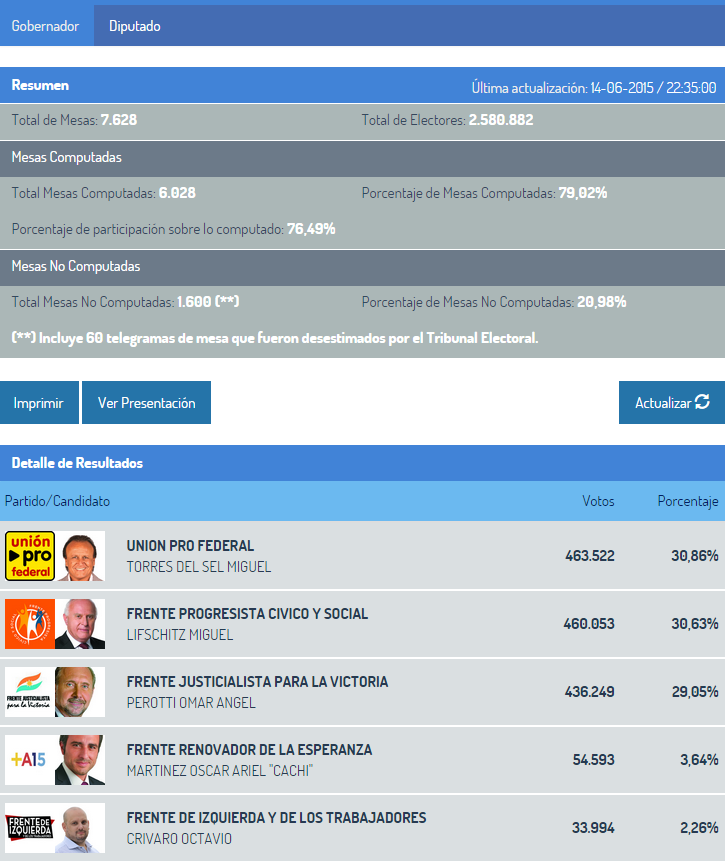725x861 pixels.
Task: Click Porcentaje de Mesas Computadas 79,02%
Action: (583, 193)
